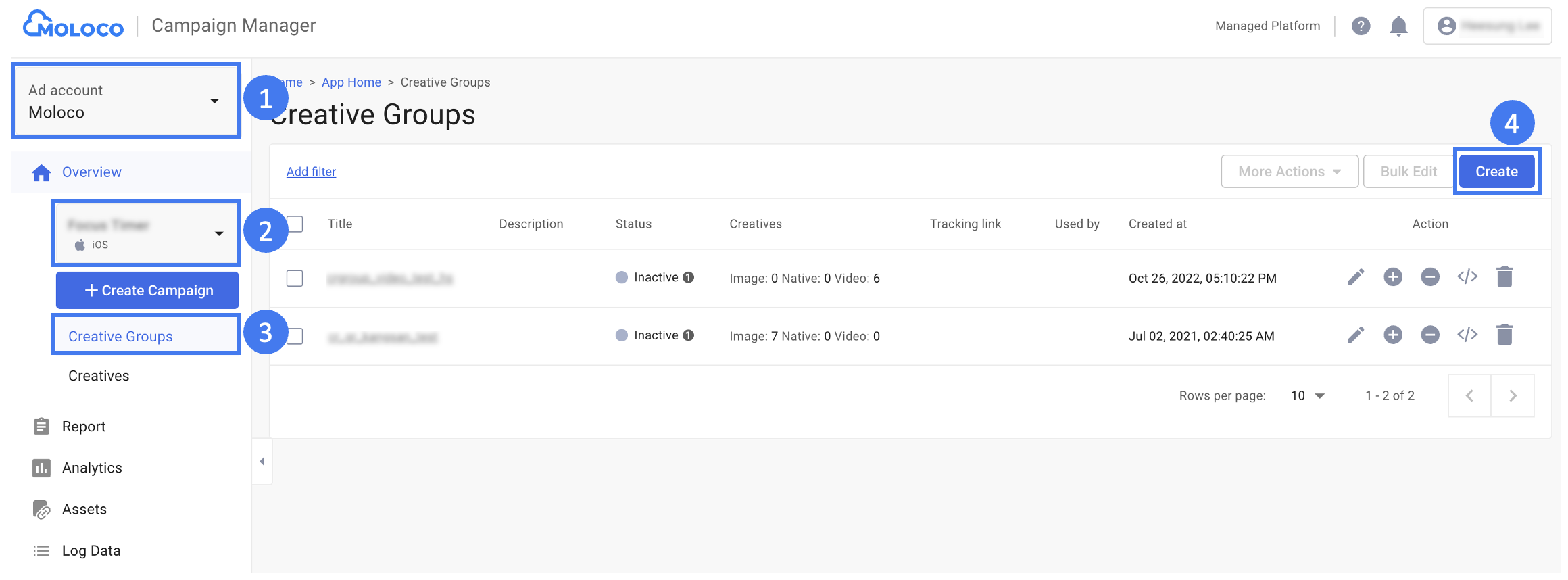Open the More Actions dropdown

(x=1290, y=172)
